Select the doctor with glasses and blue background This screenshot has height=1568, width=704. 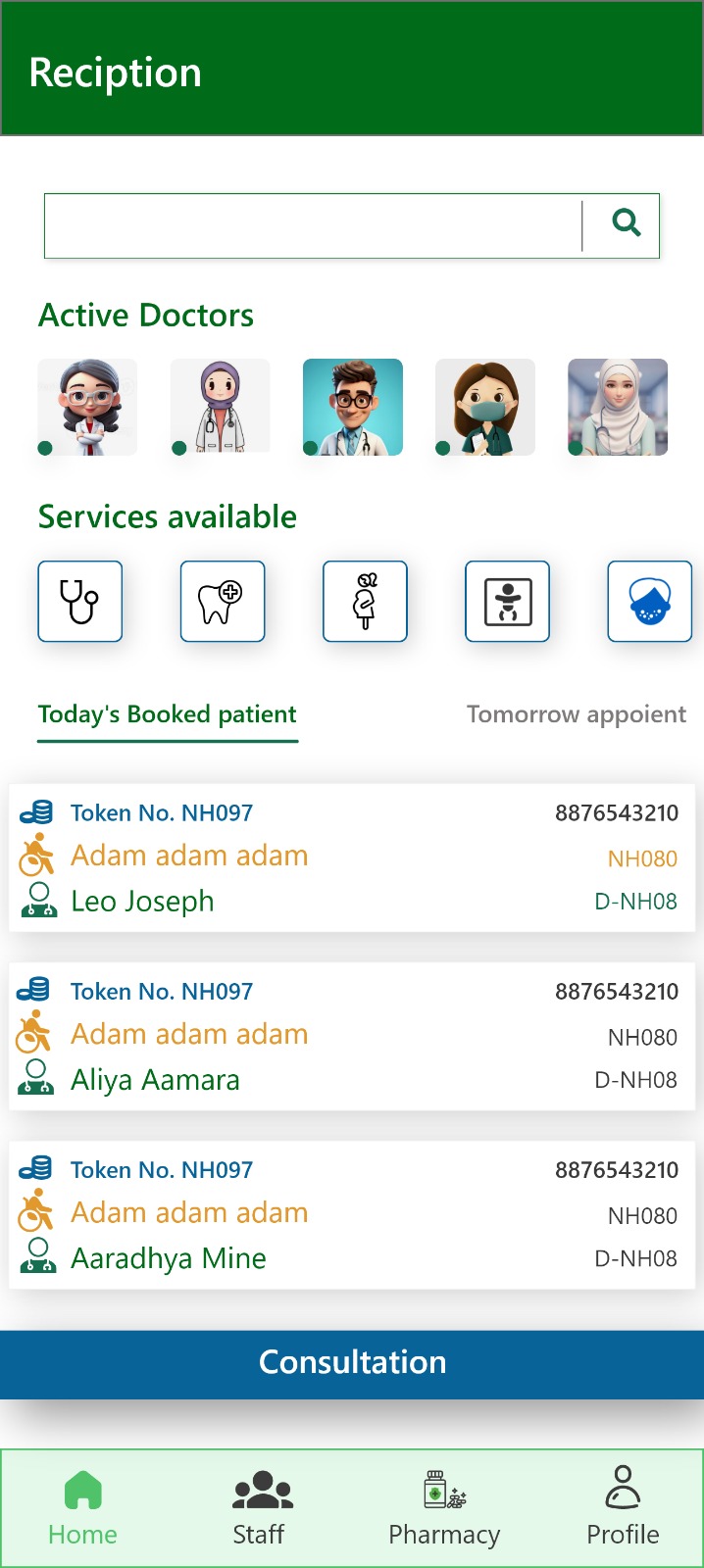point(353,407)
